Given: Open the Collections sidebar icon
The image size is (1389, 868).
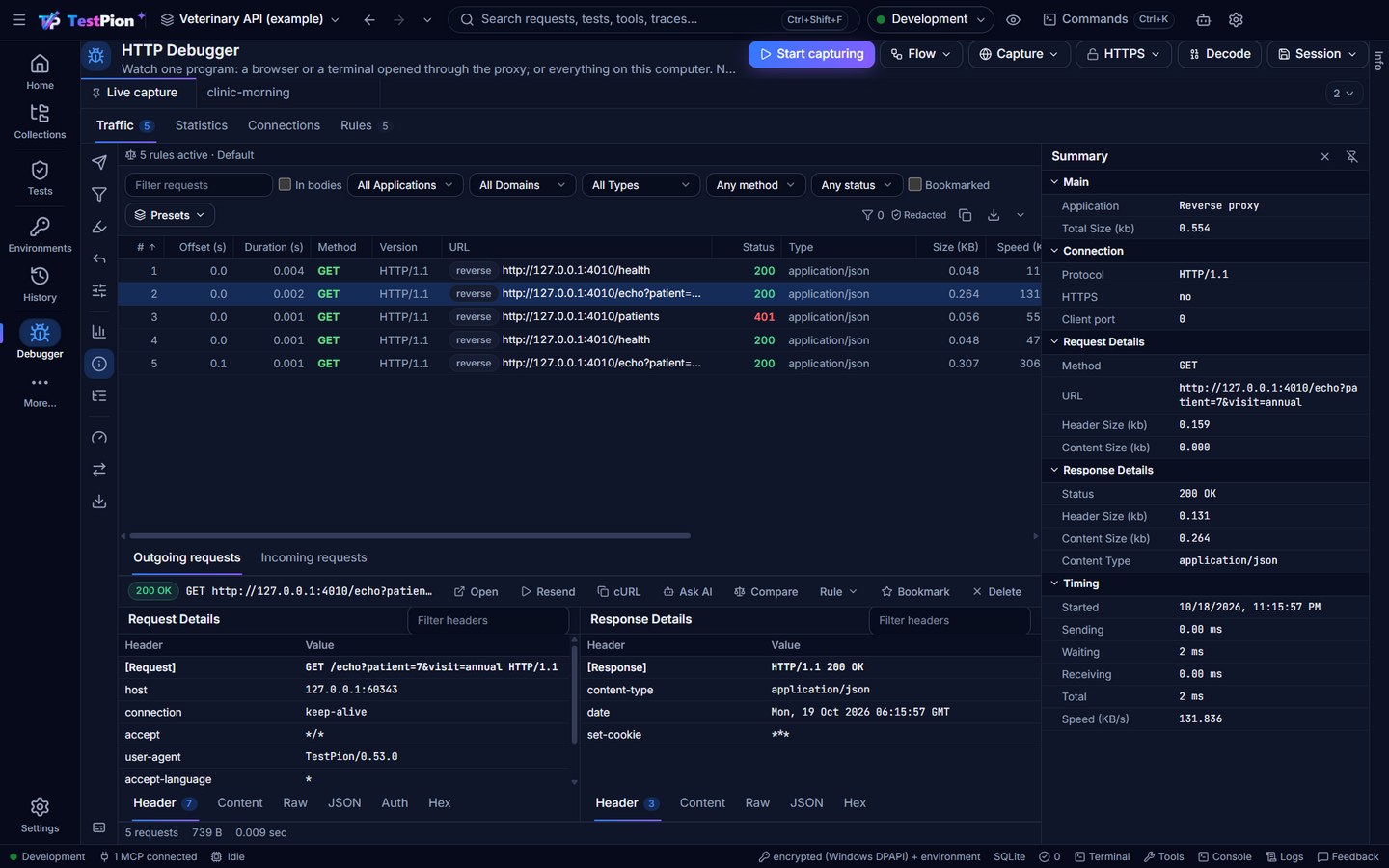Looking at the screenshot, I should tap(40, 122).
